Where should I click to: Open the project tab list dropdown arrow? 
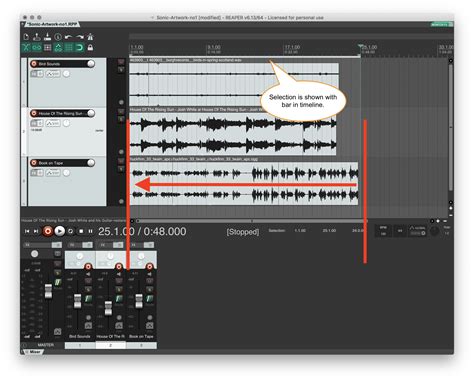(23, 24)
